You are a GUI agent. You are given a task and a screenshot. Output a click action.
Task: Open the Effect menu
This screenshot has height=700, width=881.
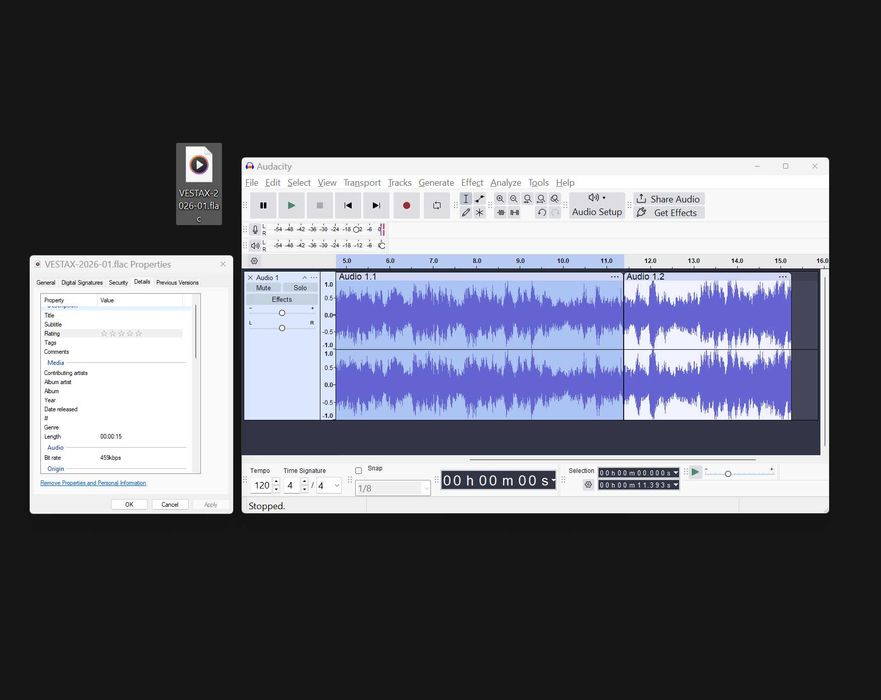coord(472,183)
